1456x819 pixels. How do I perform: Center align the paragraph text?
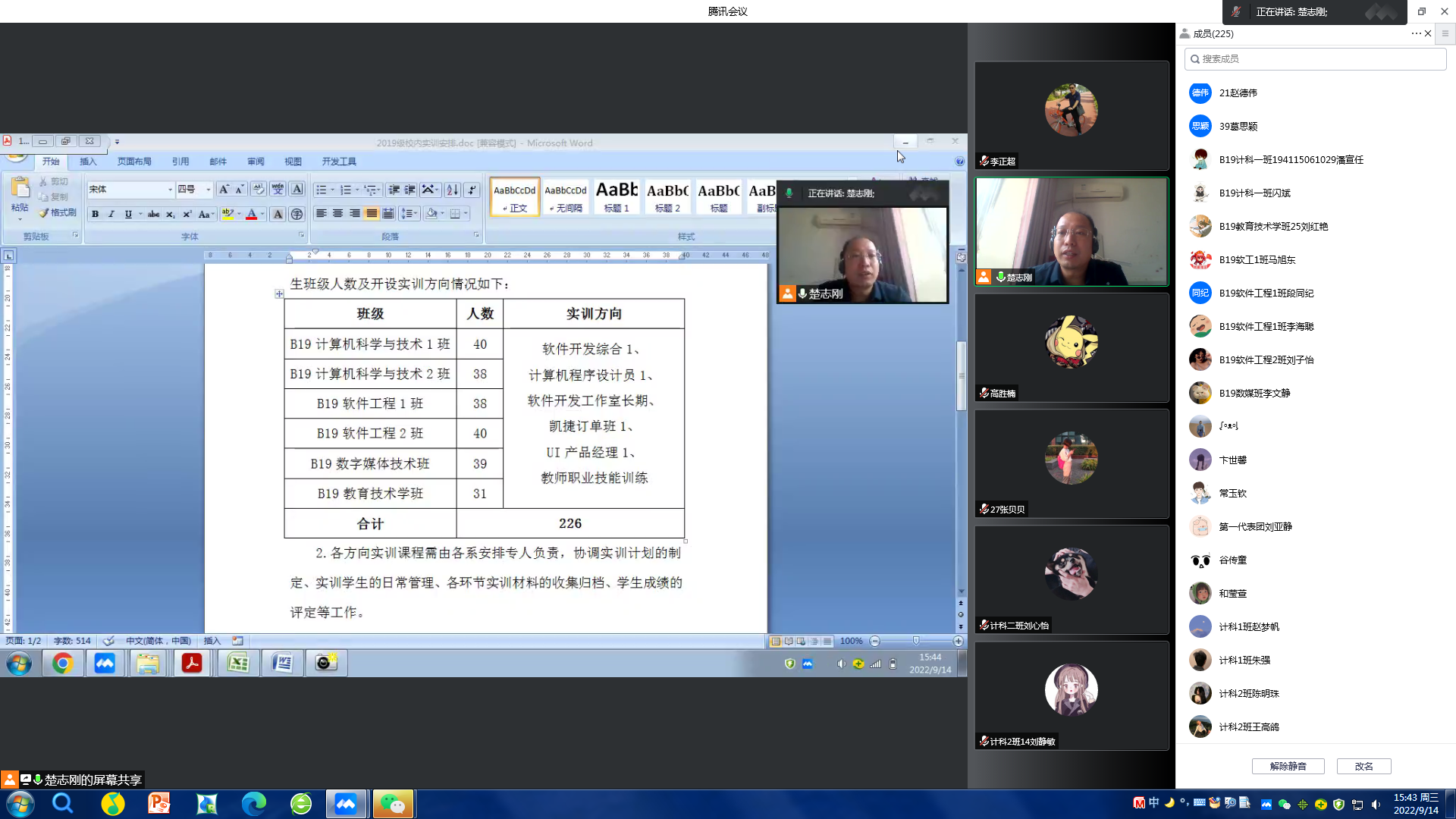pyautogui.click(x=337, y=213)
